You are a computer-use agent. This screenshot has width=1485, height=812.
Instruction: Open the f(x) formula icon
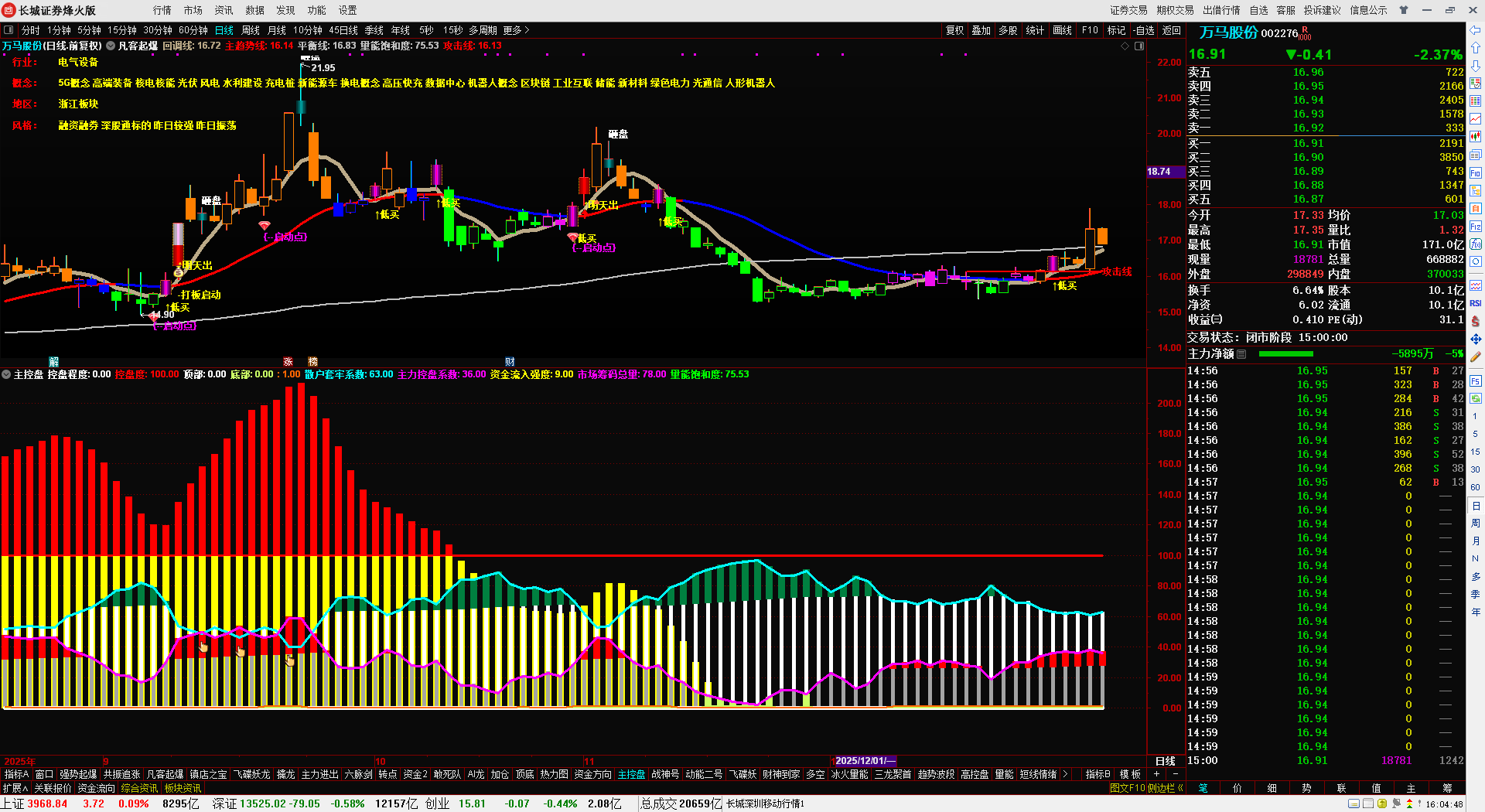pos(1475,244)
